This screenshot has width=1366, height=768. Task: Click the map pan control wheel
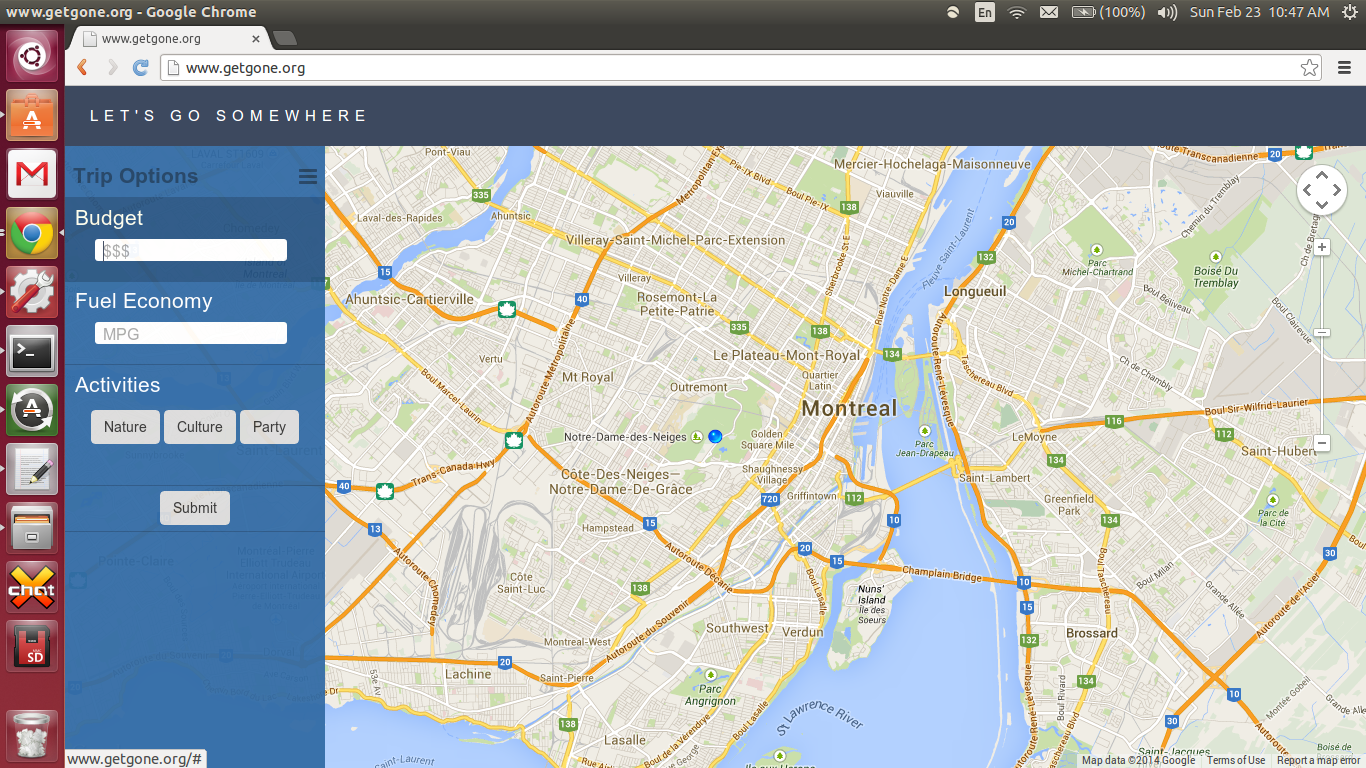[x=1322, y=190]
